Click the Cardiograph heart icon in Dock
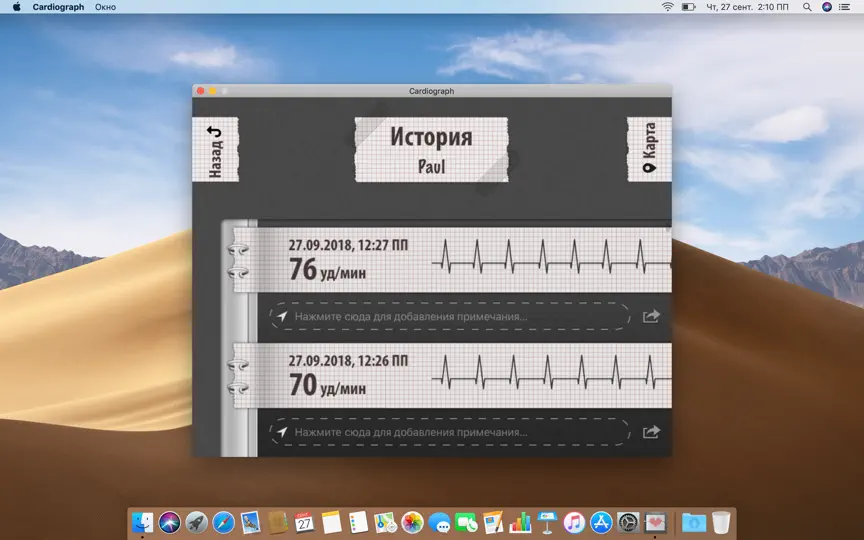 (x=655, y=521)
